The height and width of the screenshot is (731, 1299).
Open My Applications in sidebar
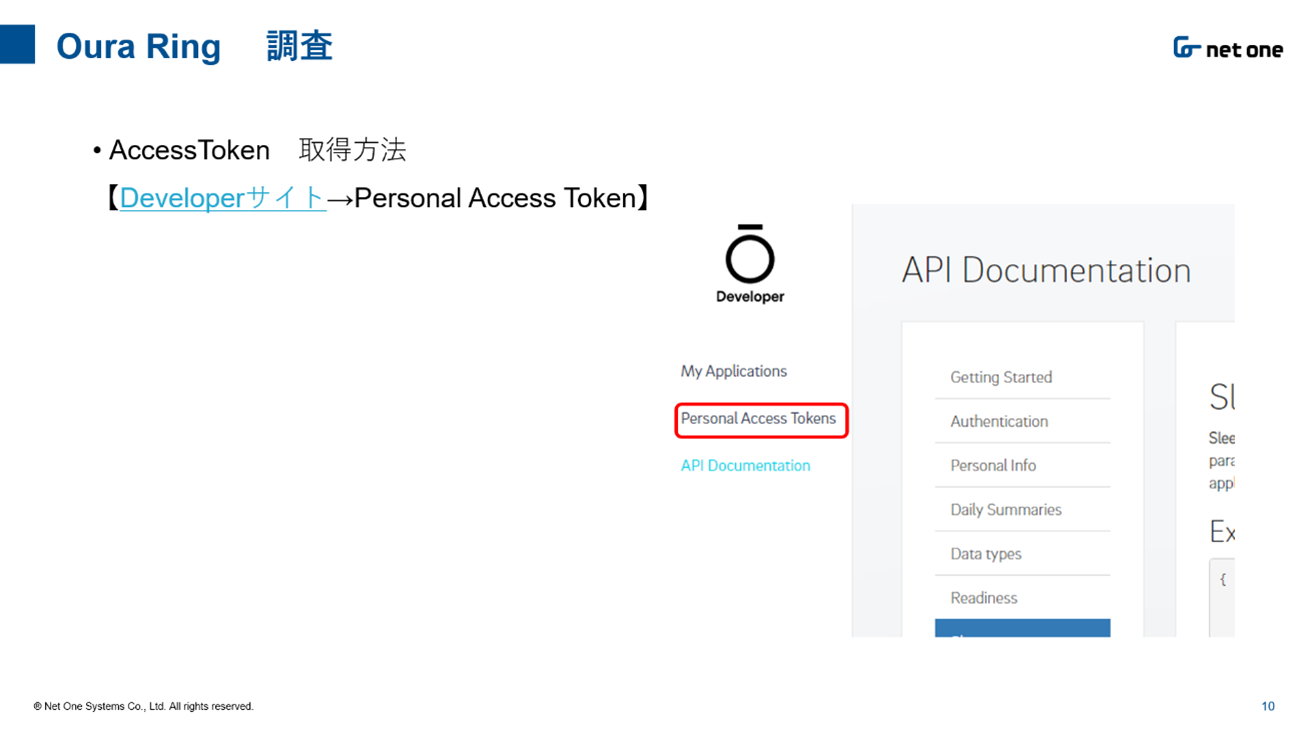click(x=734, y=371)
